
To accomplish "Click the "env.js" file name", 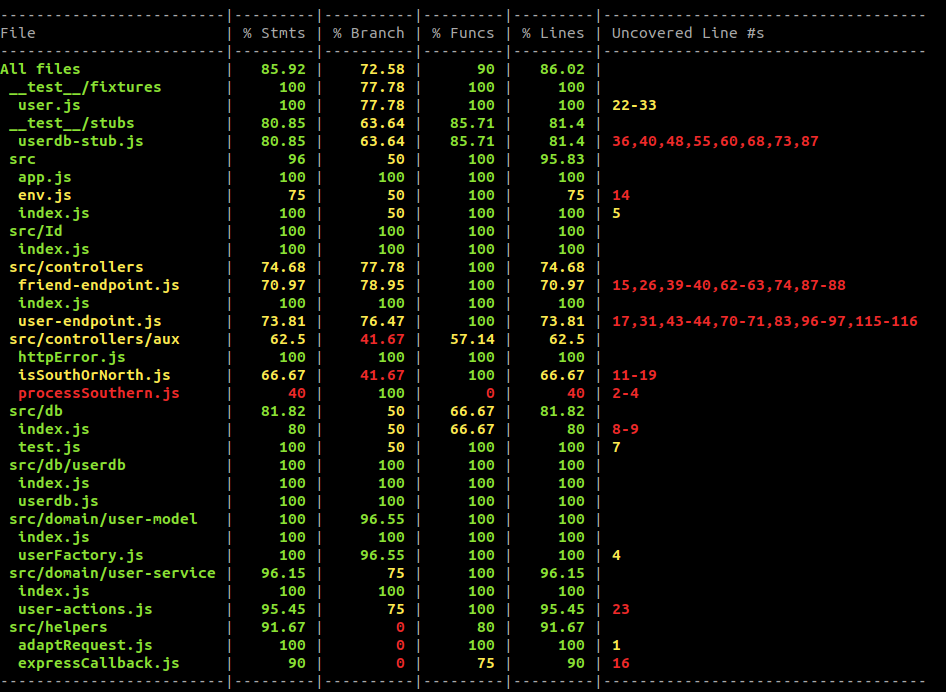I will point(45,195).
